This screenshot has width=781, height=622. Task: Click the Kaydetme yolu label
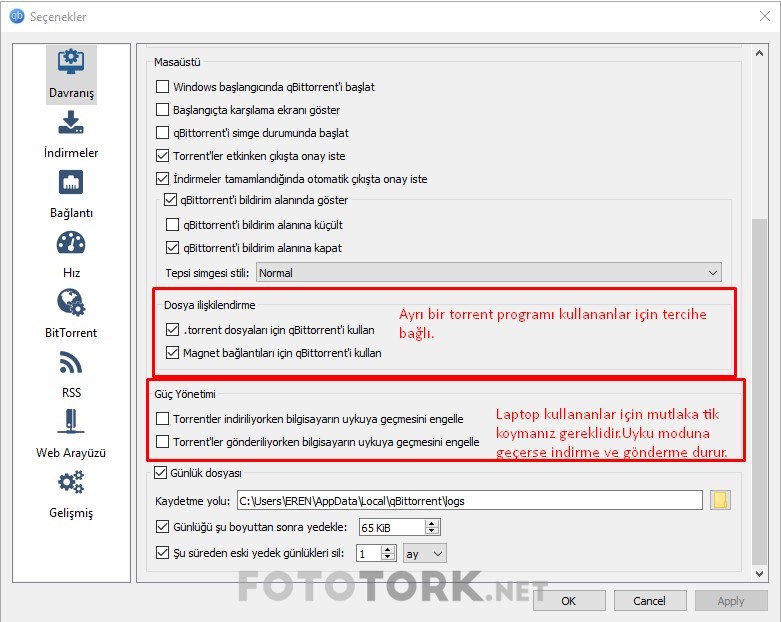(x=193, y=501)
